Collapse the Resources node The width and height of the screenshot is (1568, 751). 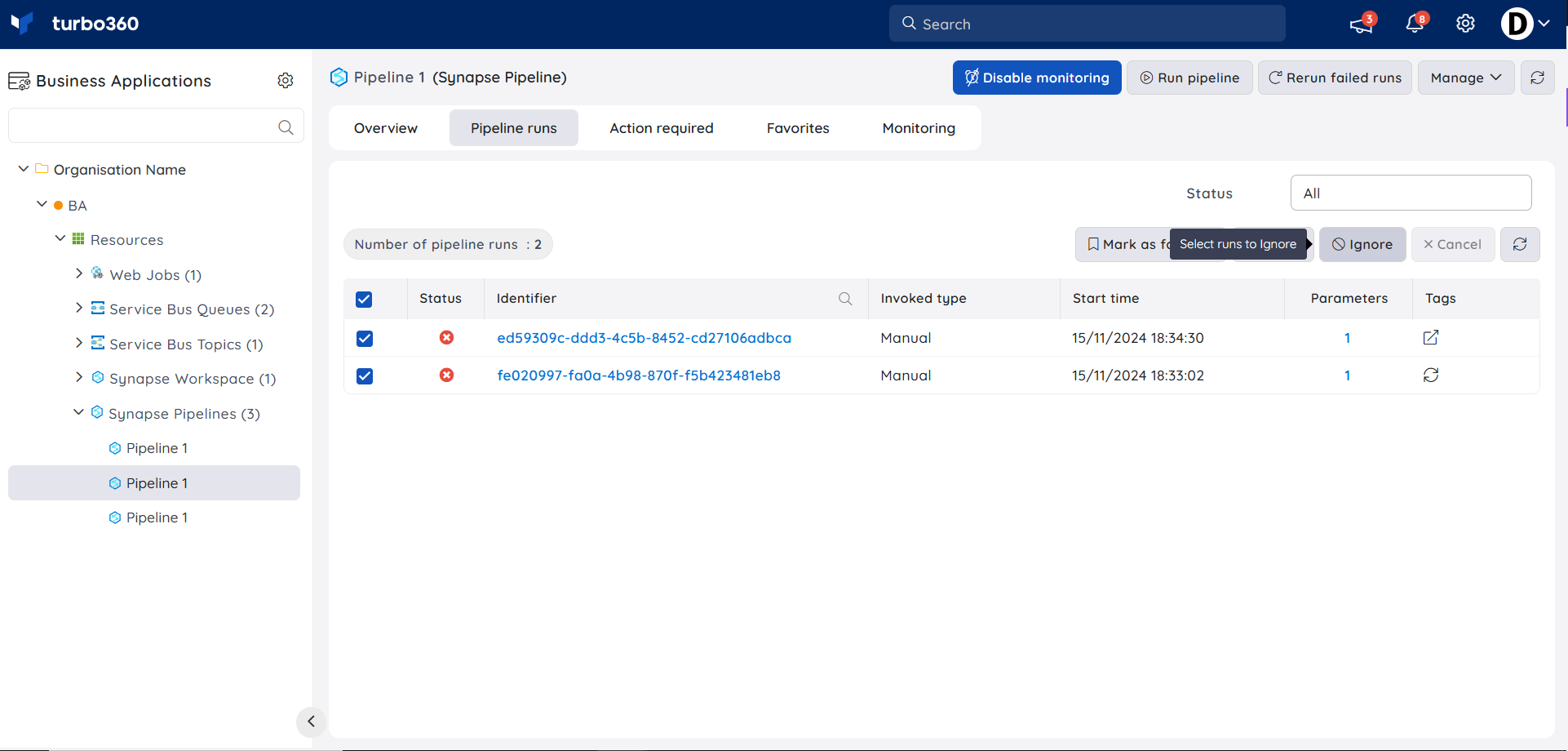60,238
